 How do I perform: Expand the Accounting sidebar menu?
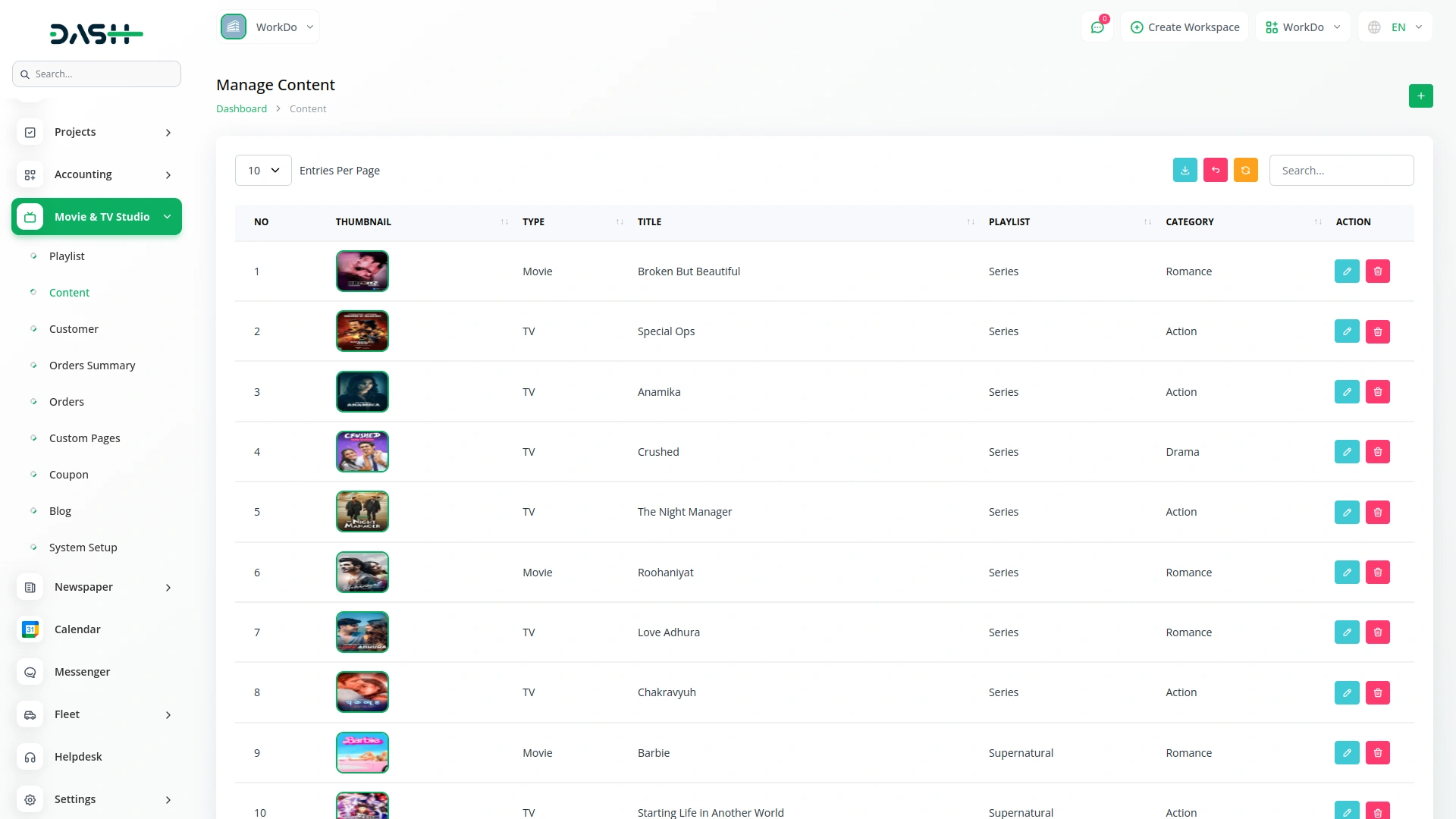point(96,174)
